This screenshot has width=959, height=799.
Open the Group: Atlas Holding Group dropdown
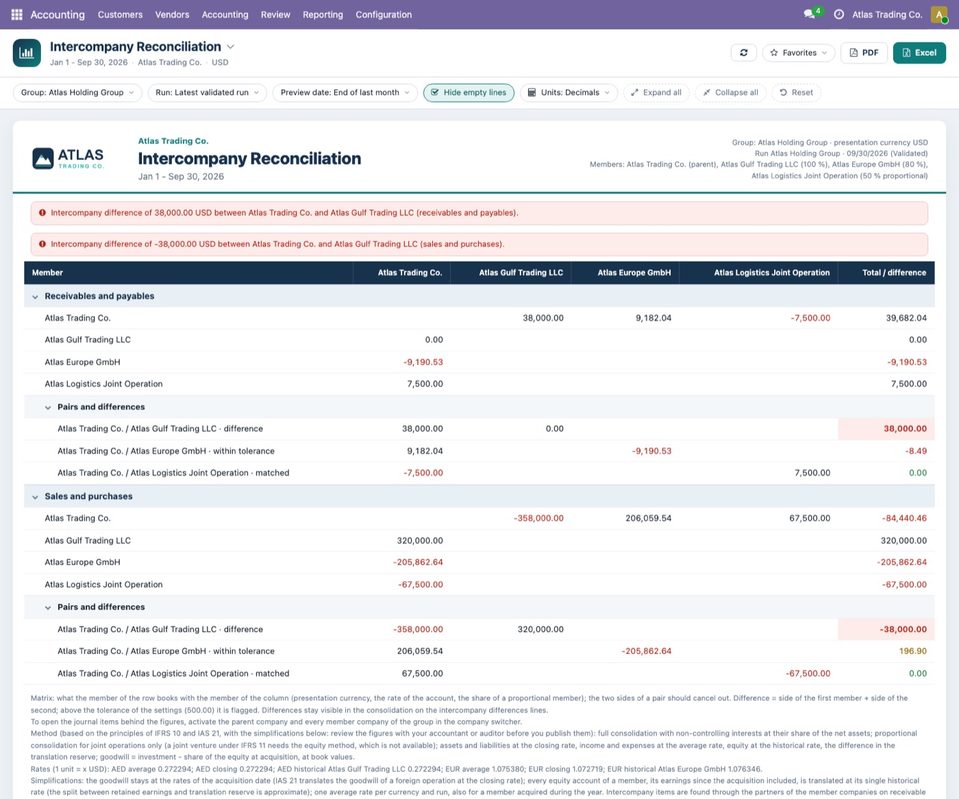pyautogui.click(x=77, y=92)
